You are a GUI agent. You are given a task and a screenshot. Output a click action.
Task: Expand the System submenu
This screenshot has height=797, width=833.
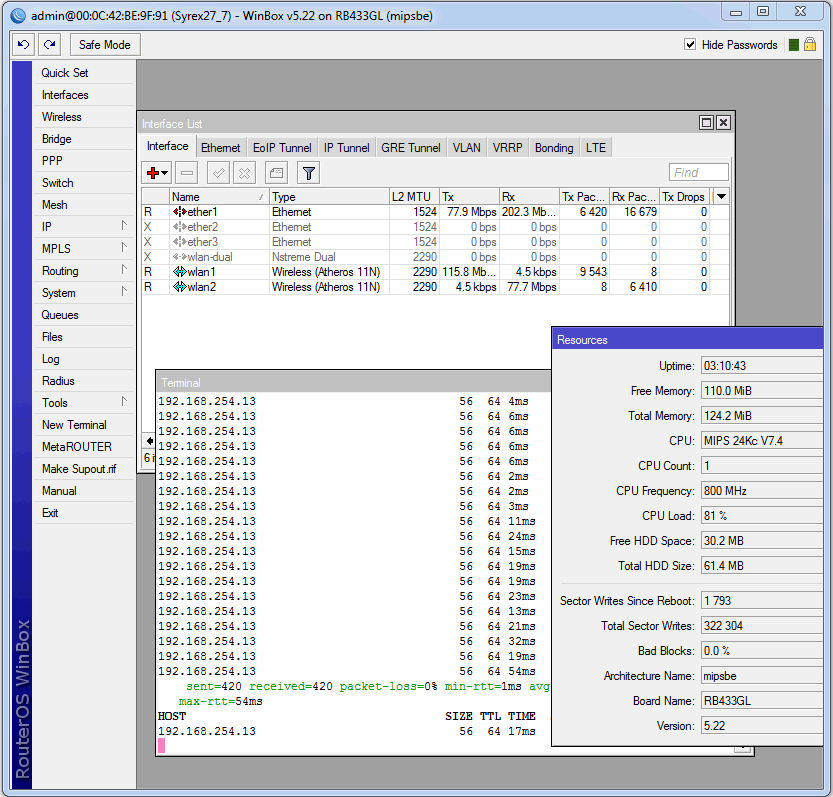[124, 292]
